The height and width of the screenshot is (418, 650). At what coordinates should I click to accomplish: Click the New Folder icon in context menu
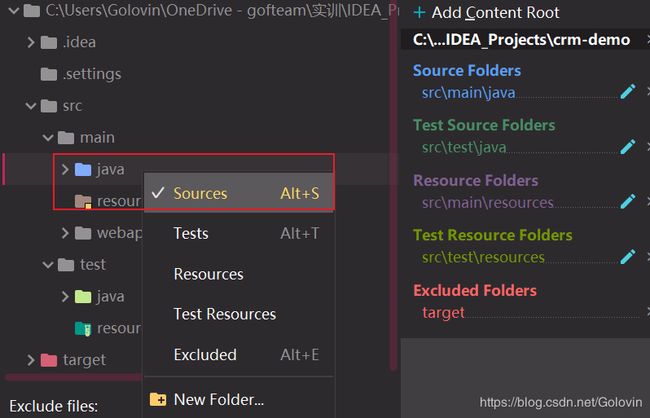[158, 399]
